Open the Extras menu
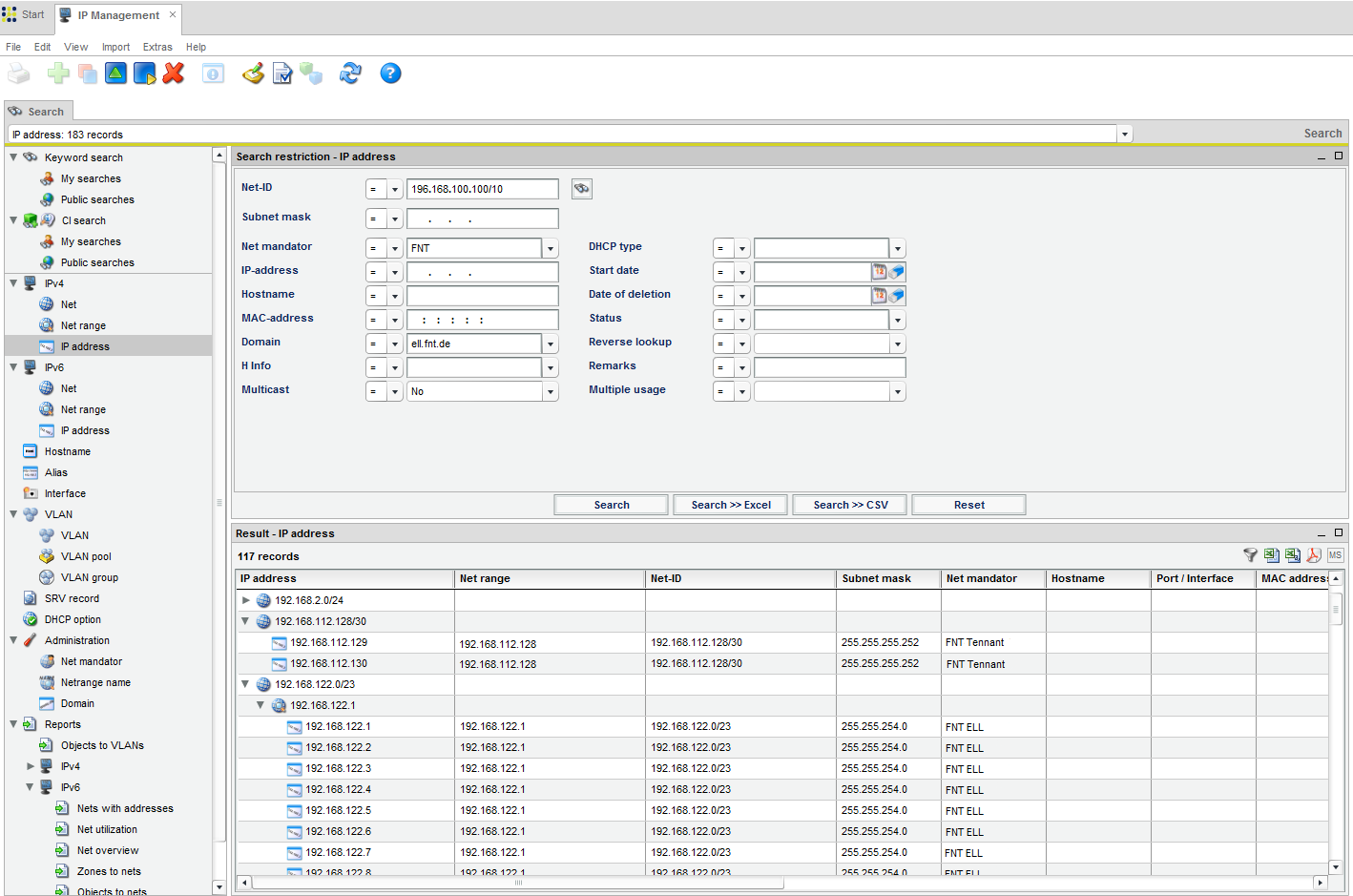1353x896 pixels. coord(157,47)
